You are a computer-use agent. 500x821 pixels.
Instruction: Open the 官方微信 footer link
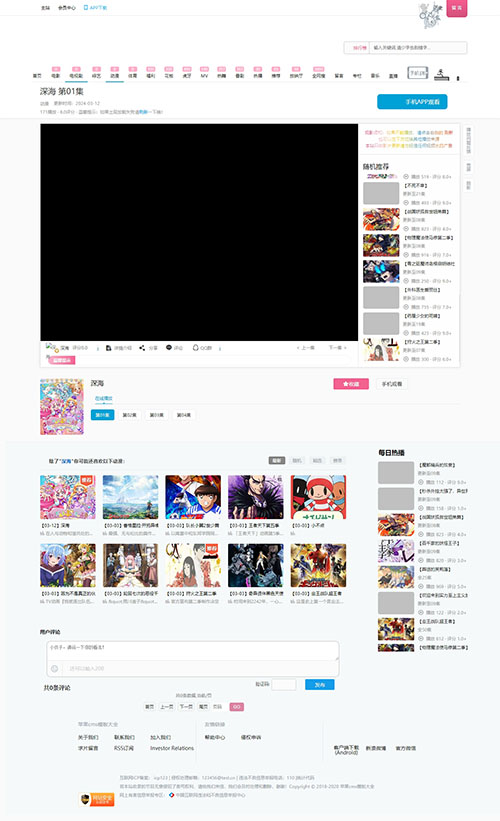point(406,748)
